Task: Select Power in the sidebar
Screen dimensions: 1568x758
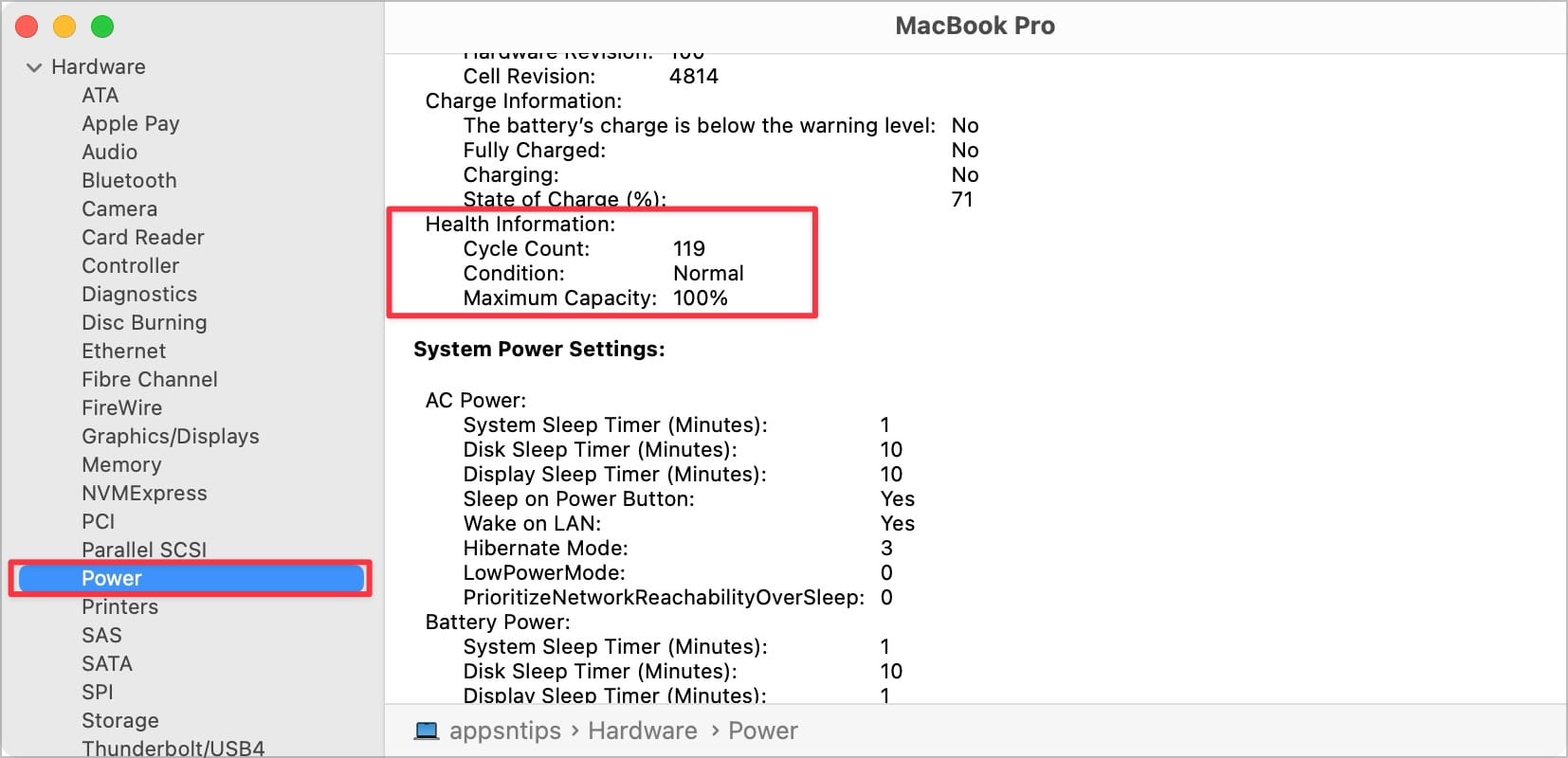Action: (111, 578)
